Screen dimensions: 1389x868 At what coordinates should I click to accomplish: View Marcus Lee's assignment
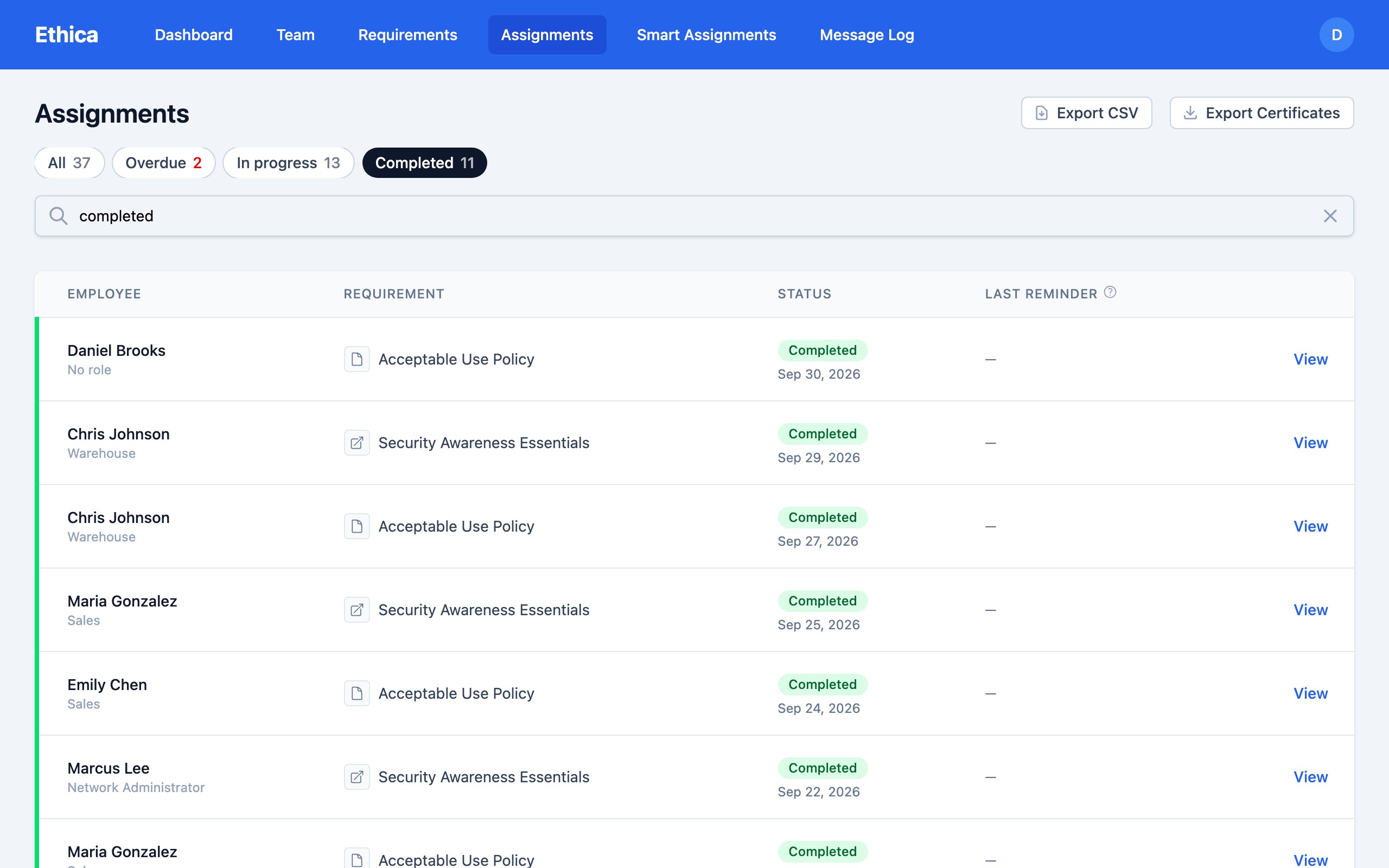(x=1310, y=777)
